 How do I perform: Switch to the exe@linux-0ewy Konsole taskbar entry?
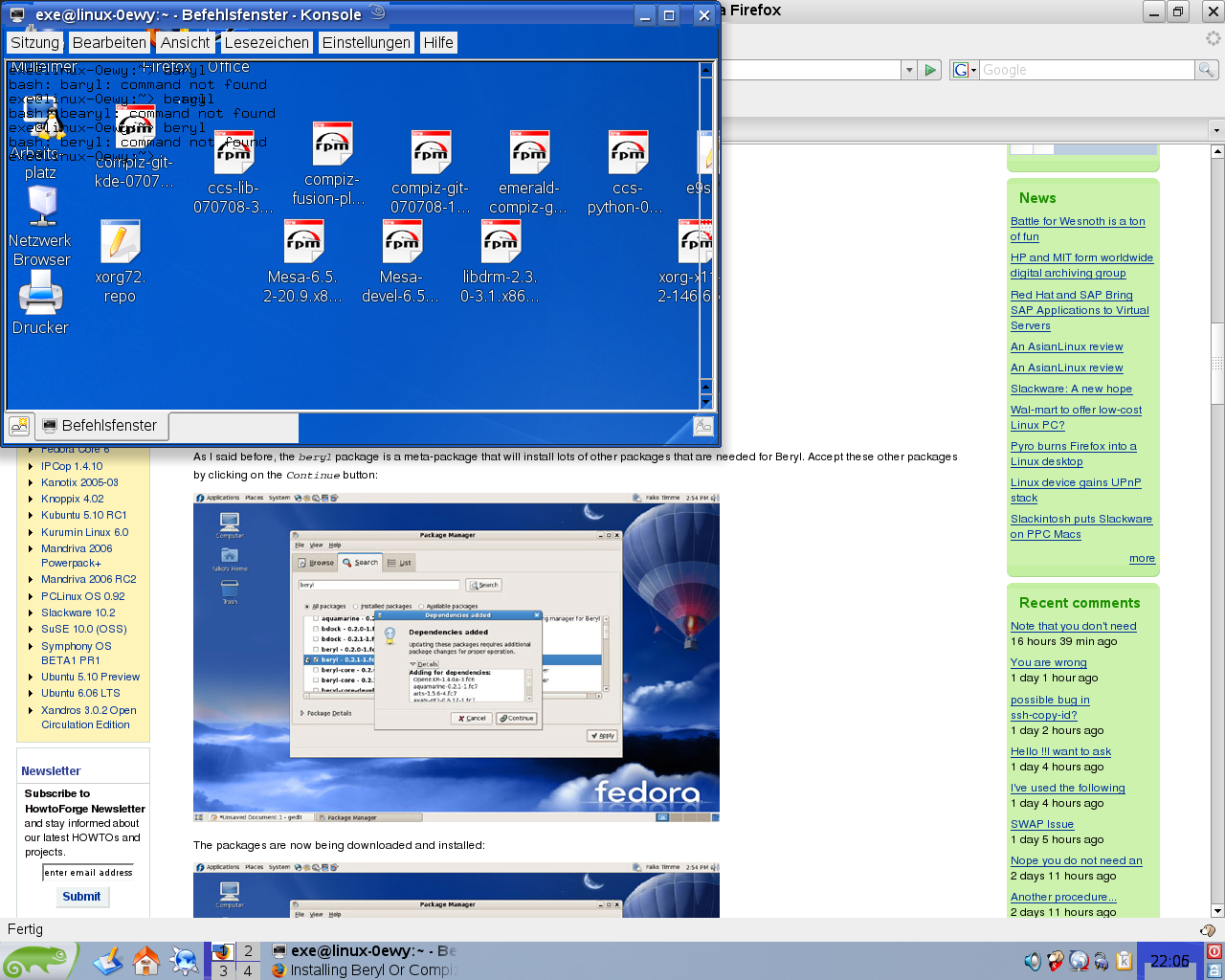(364, 951)
